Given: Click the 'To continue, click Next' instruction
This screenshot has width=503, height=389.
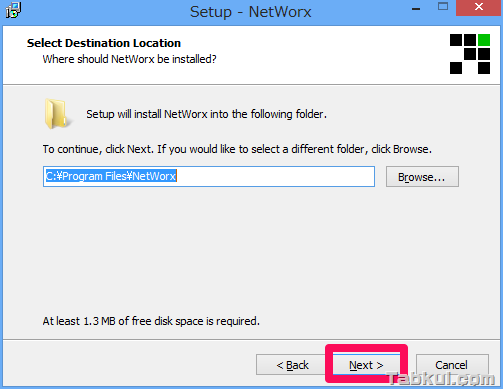Looking at the screenshot, I should pyautogui.click(x=237, y=149).
